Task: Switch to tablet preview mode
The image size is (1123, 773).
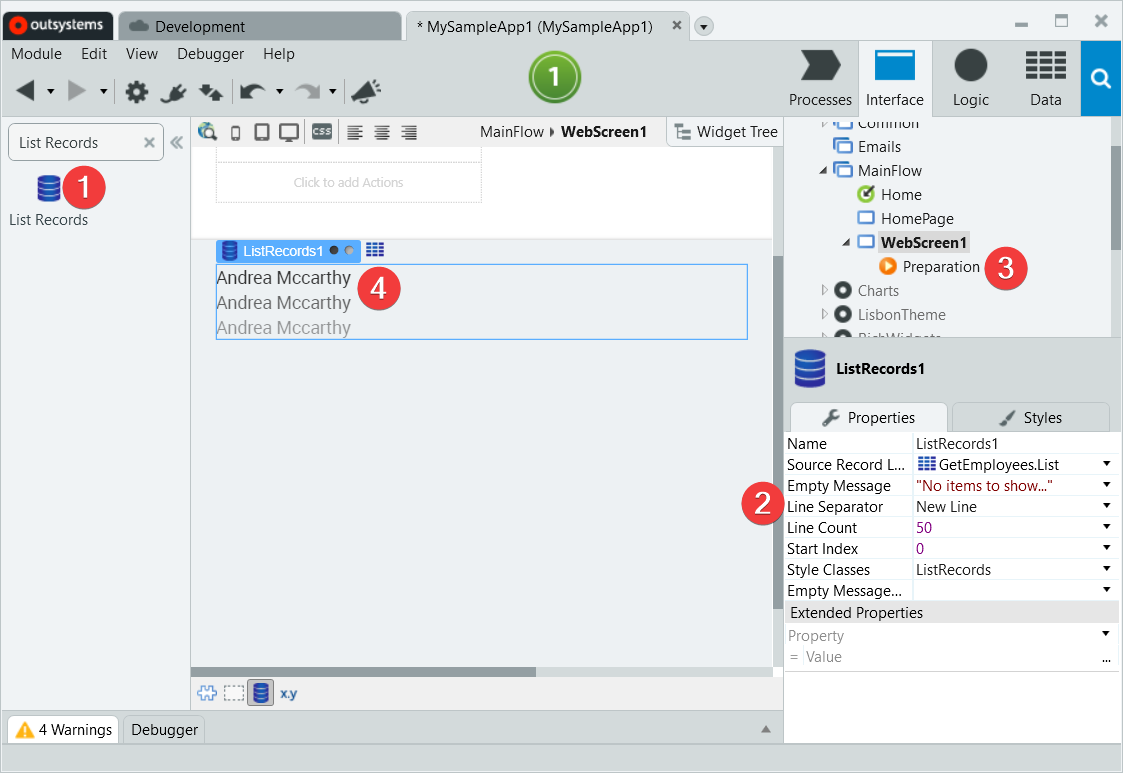Action: (262, 131)
